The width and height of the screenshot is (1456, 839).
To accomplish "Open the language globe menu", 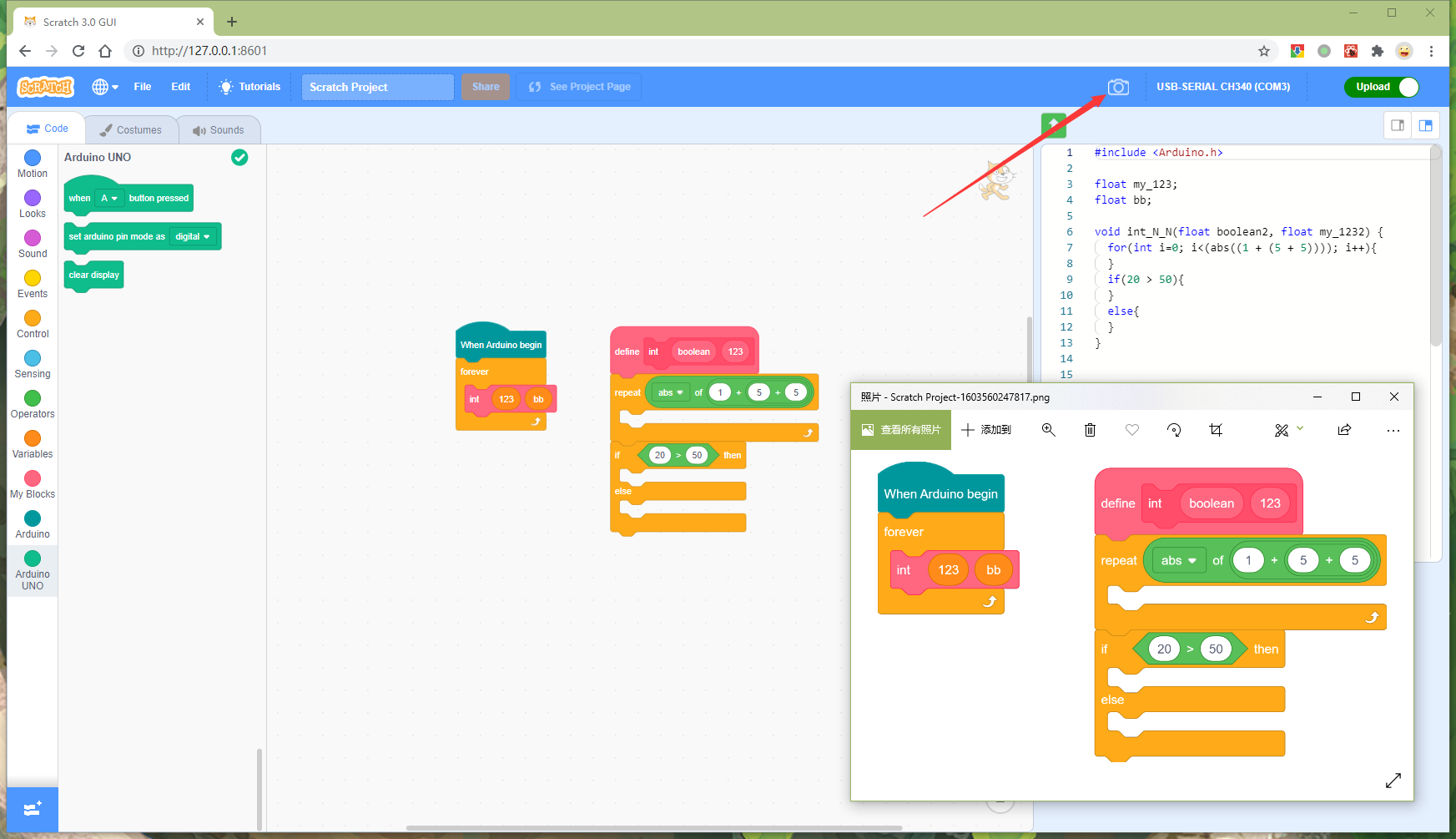I will pyautogui.click(x=105, y=87).
